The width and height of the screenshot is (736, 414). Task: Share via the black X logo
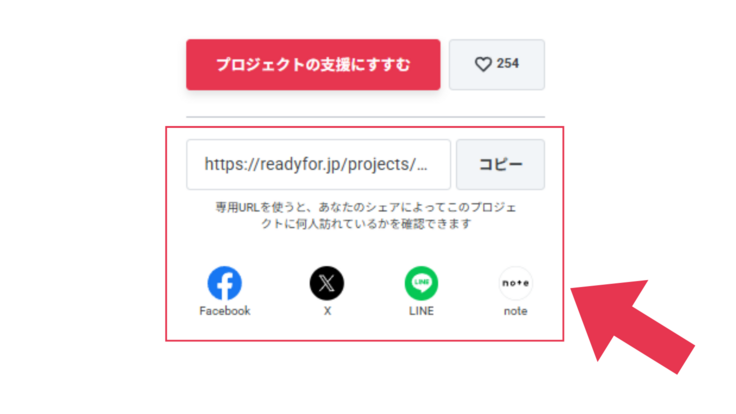[x=327, y=283]
